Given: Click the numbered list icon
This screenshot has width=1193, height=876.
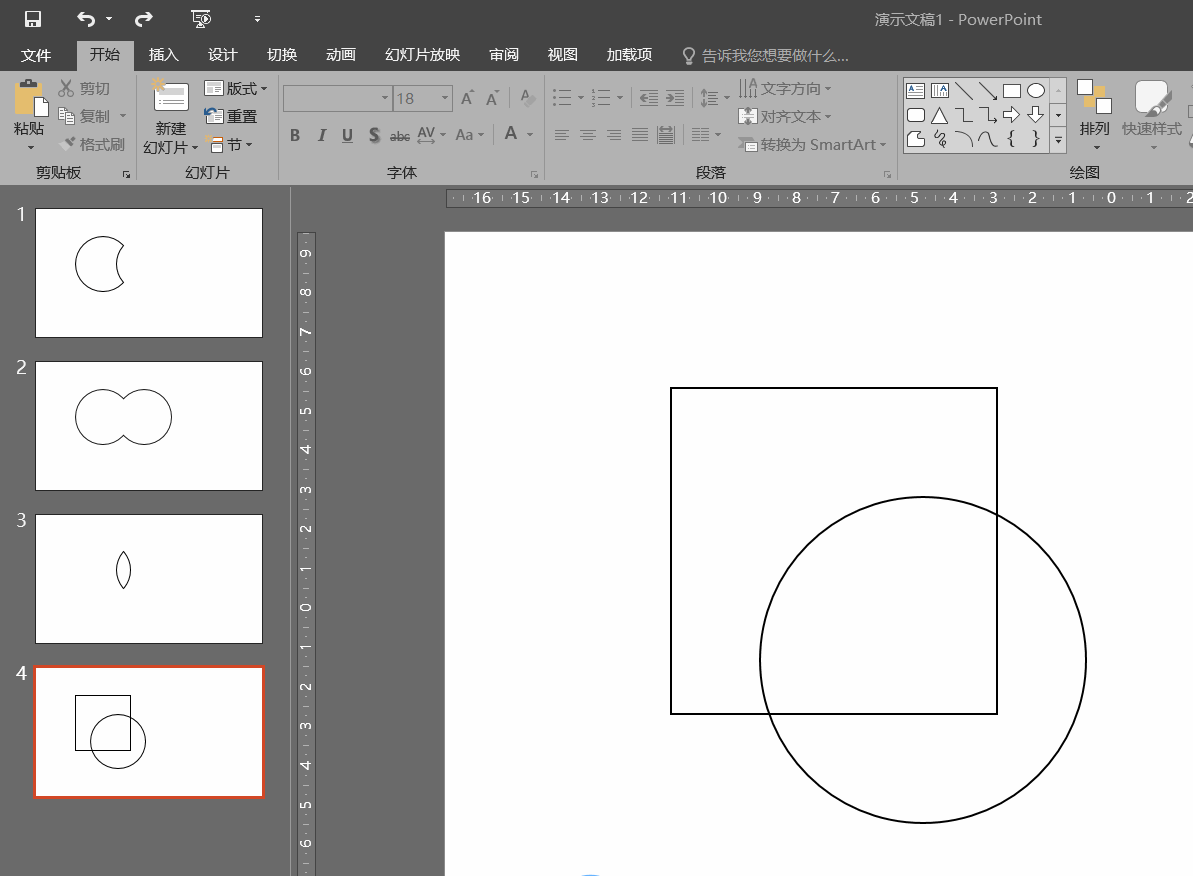Looking at the screenshot, I should pos(601,97).
